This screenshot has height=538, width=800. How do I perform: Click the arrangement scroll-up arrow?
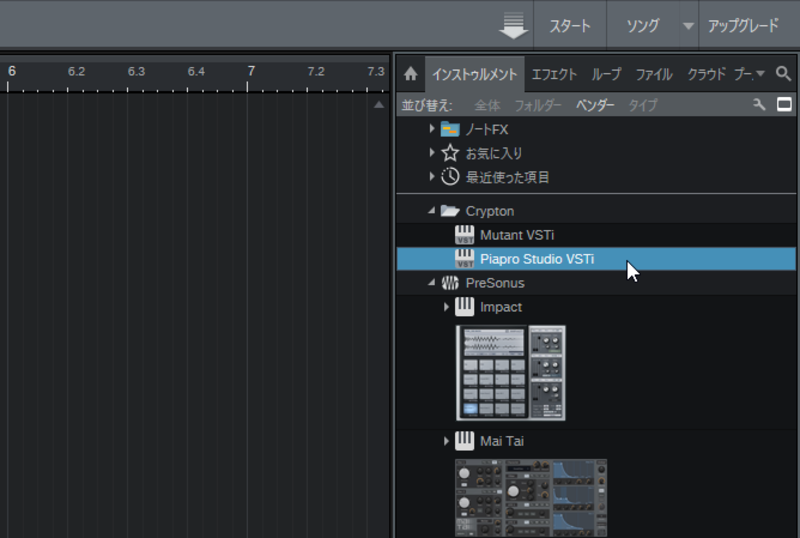coord(379,105)
